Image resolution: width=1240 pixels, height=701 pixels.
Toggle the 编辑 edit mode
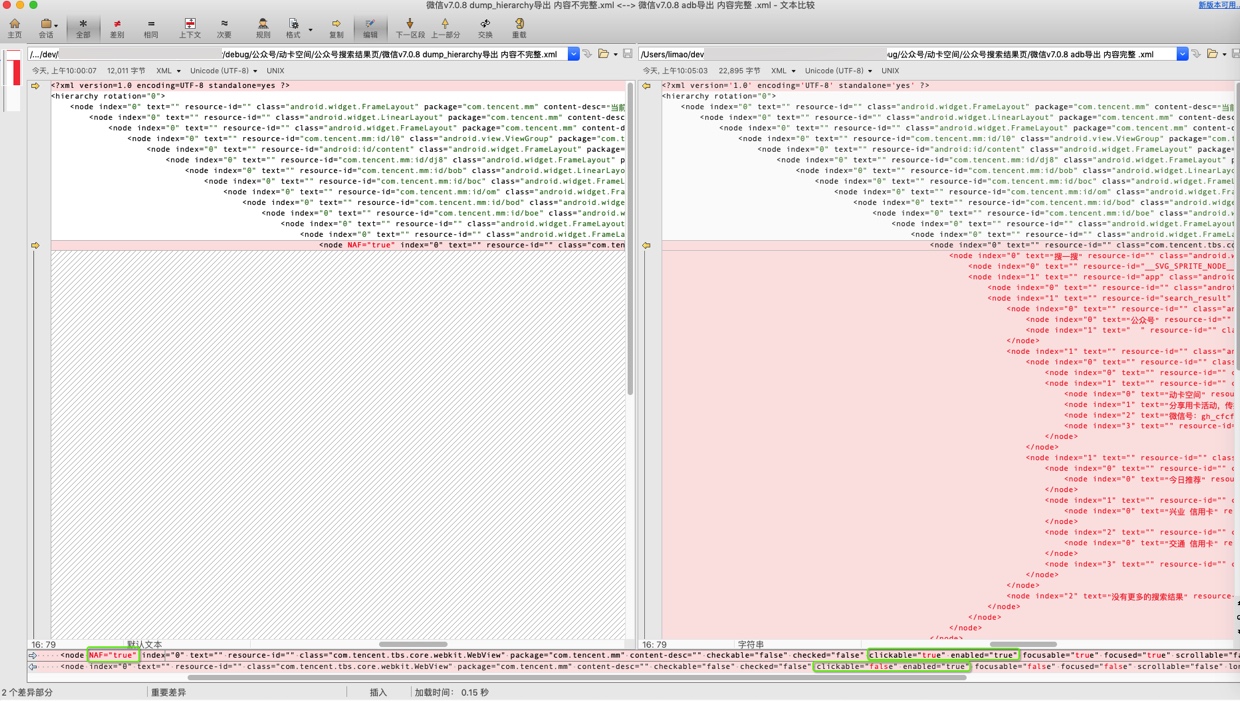point(370,28)
